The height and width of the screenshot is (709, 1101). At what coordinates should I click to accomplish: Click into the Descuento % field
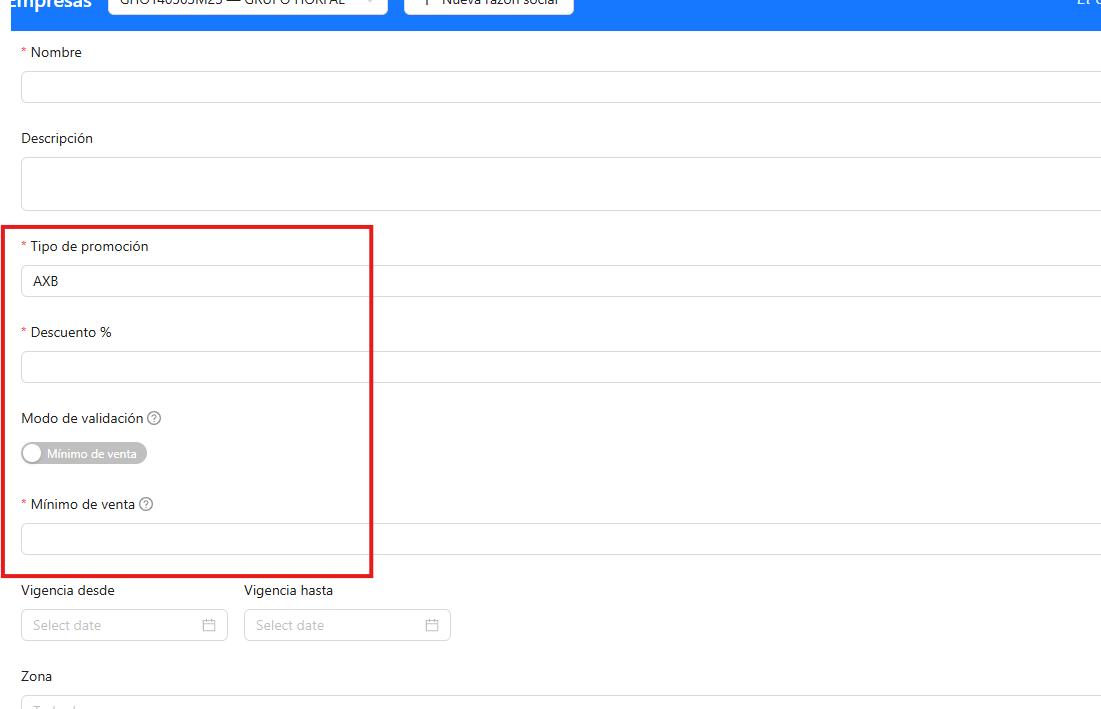[561, 367]
